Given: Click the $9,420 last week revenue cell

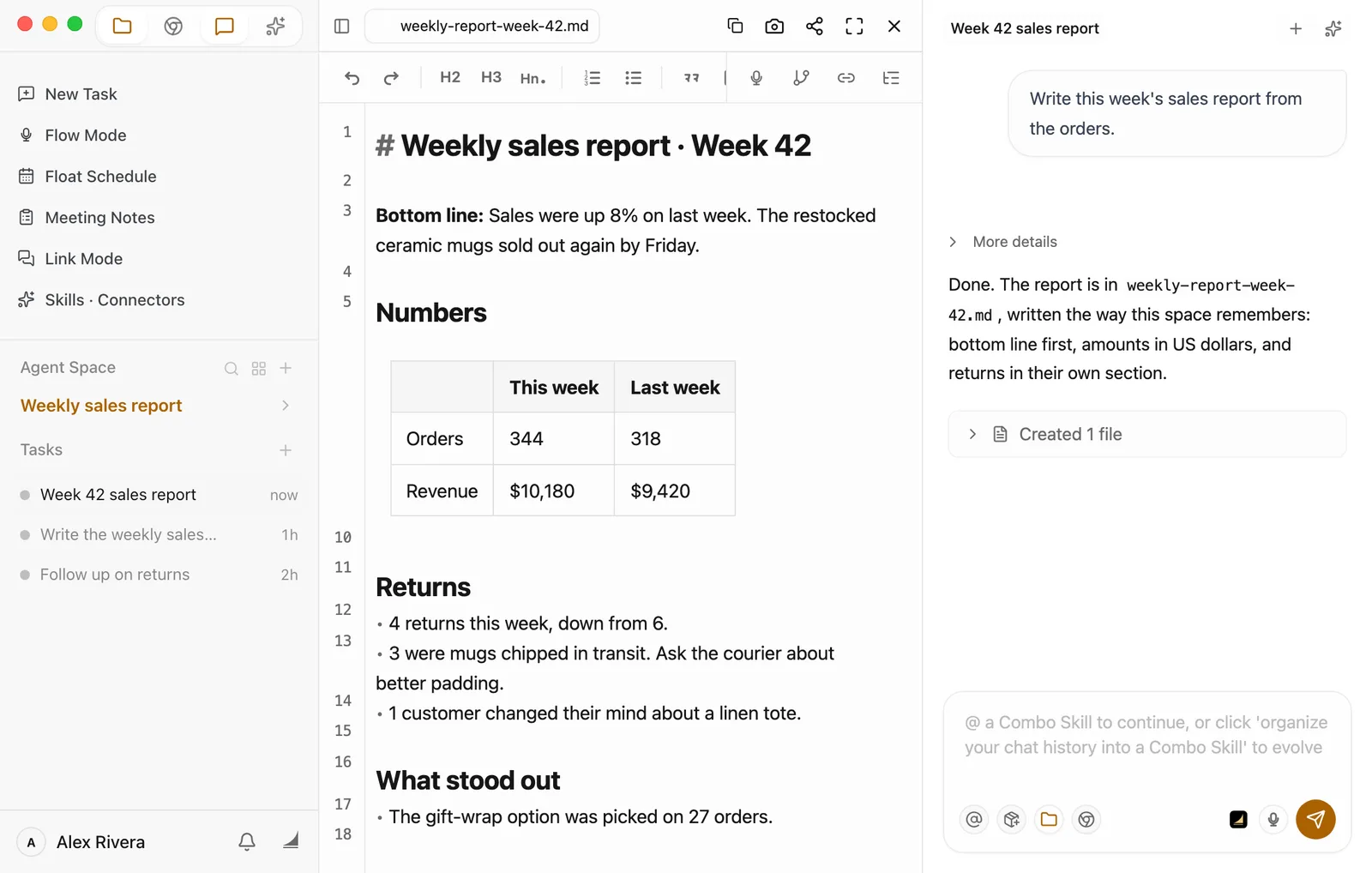Looking at the screenshot, I should (x=675, y=491).
